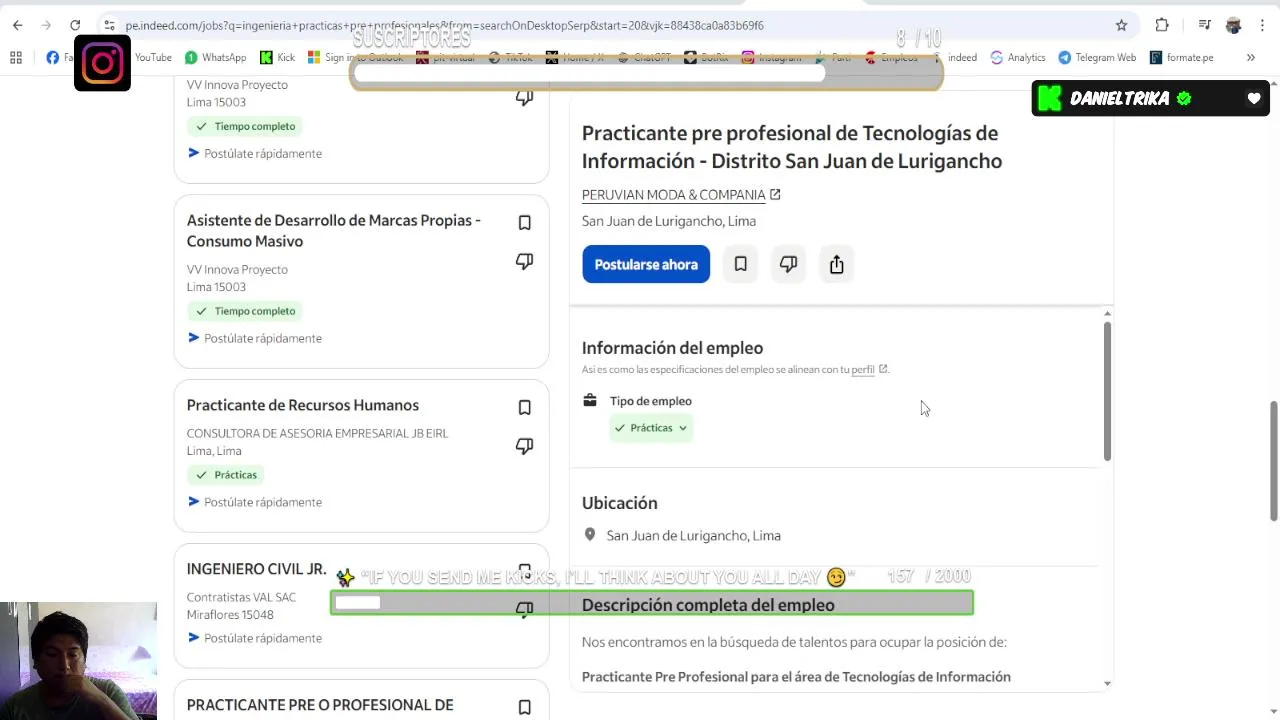1280x720 pixels.
Task: Mark Practicante de Recursos Humanos as not interested
Action: [x=524, y=446]
